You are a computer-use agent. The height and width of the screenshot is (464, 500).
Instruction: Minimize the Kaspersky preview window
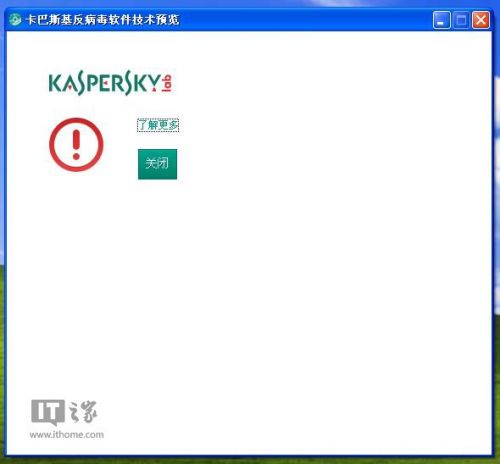[442, 20]
